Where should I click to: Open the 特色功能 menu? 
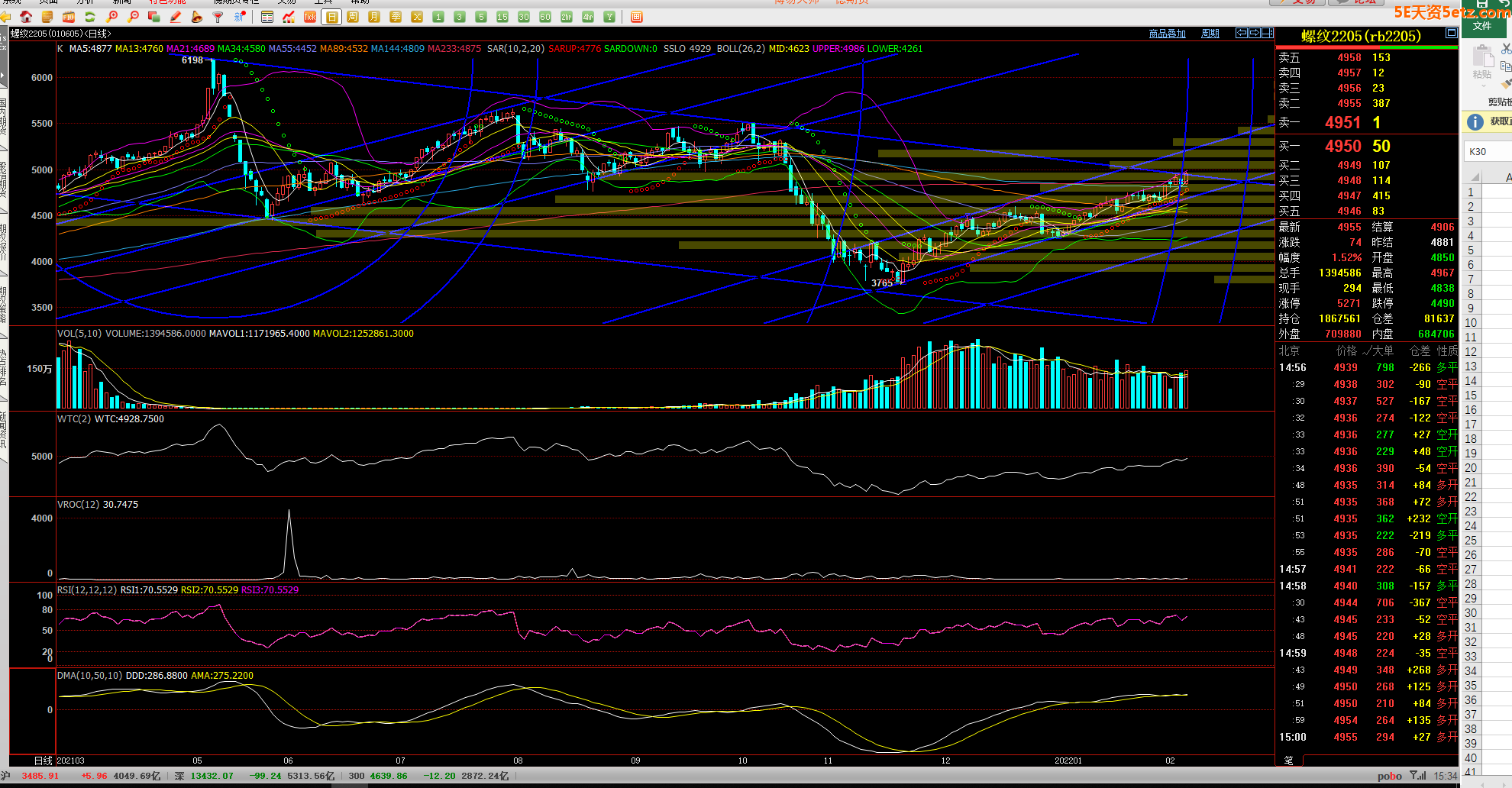click(x=167, y=2)
